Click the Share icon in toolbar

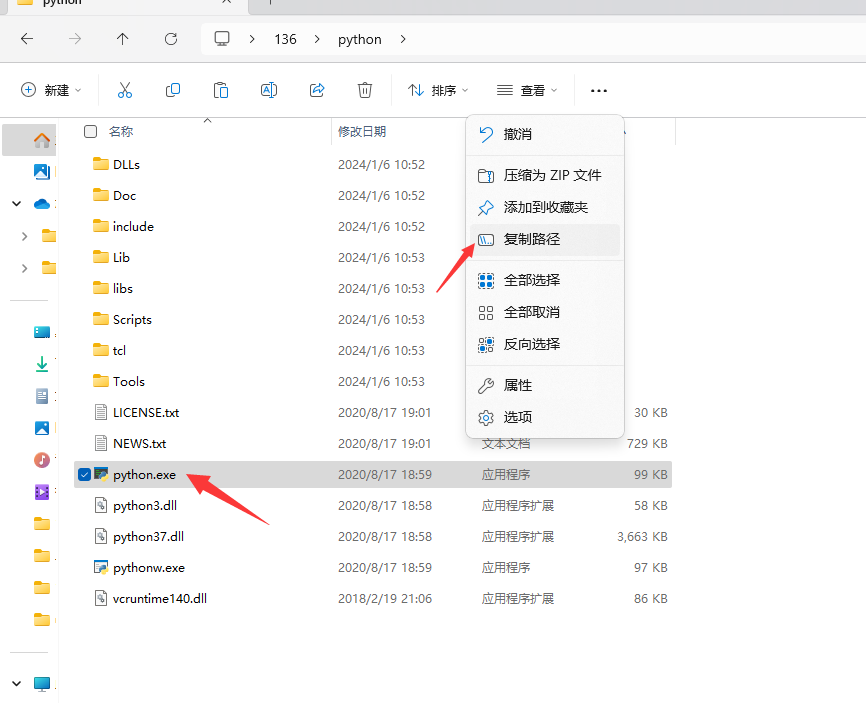tap(317, 90)
